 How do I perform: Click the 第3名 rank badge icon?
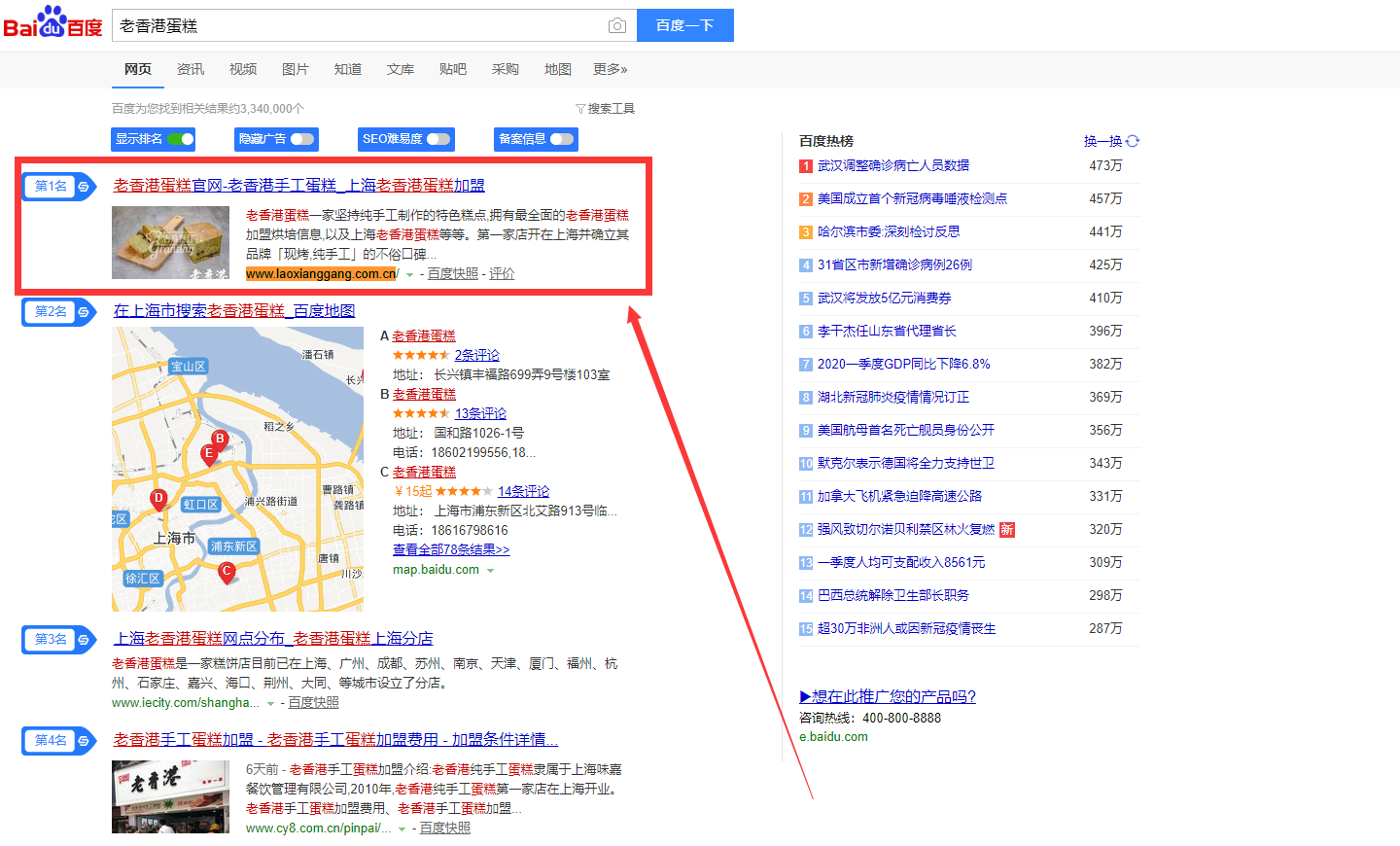click(x=59, y=639)
